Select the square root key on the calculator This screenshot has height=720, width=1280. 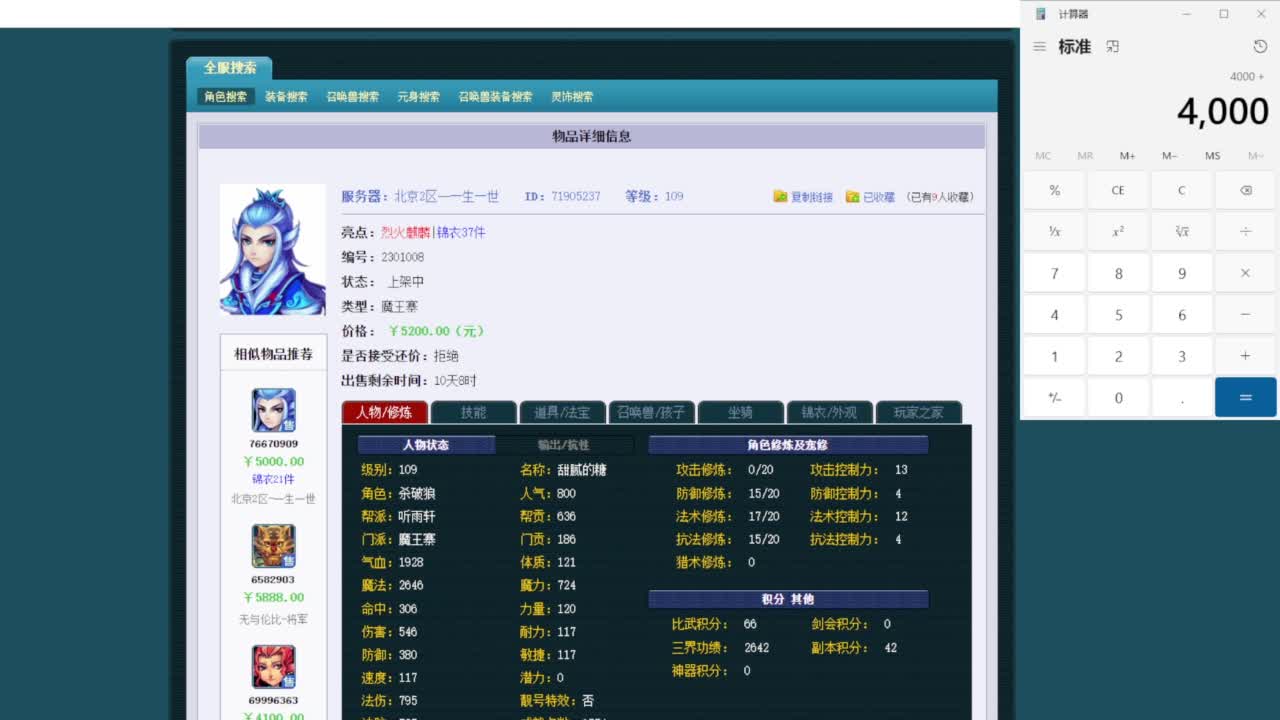tap(1181, 231)
